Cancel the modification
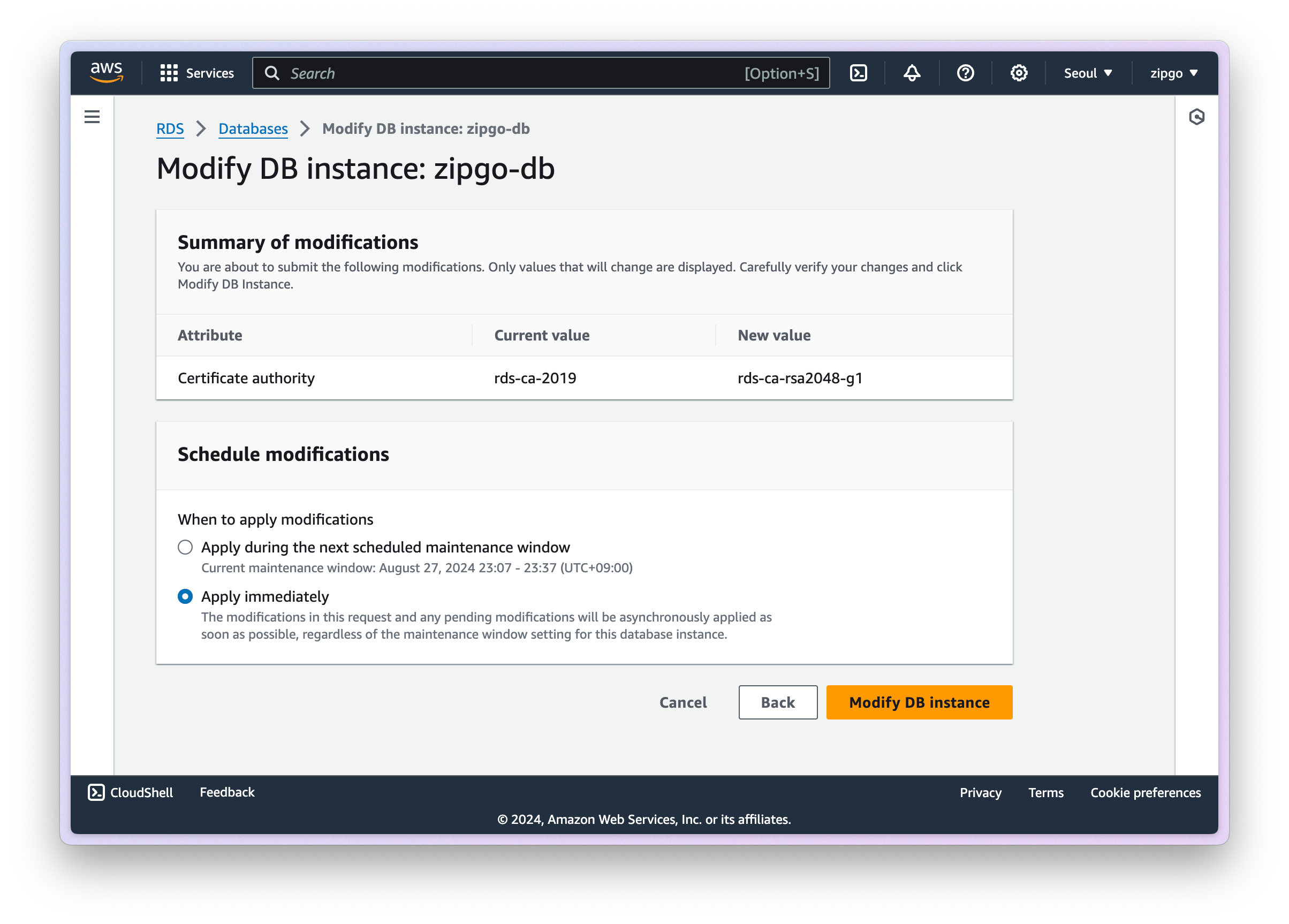This screenshot has height=924, width=1289. click(683, 702)
